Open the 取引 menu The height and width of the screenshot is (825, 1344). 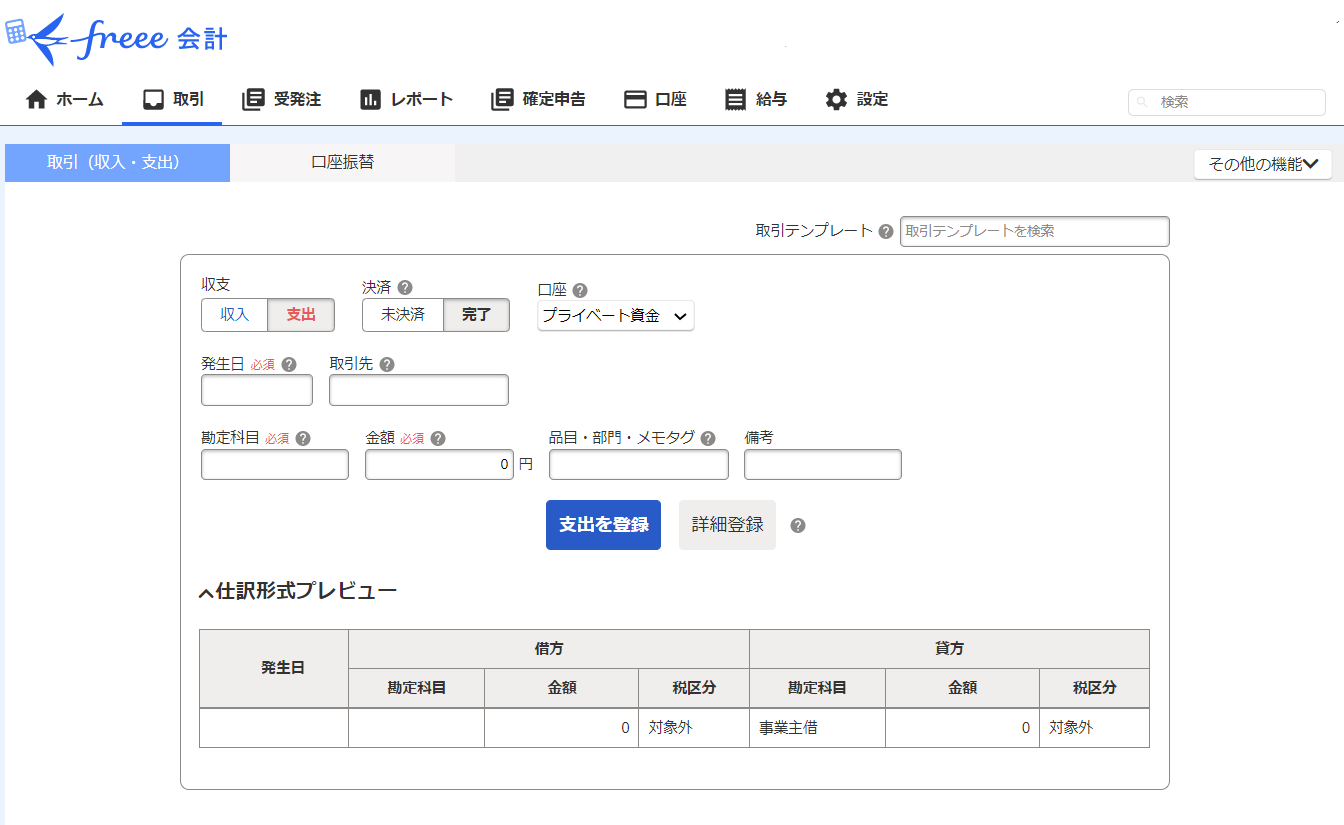click(x=172, y=99)
